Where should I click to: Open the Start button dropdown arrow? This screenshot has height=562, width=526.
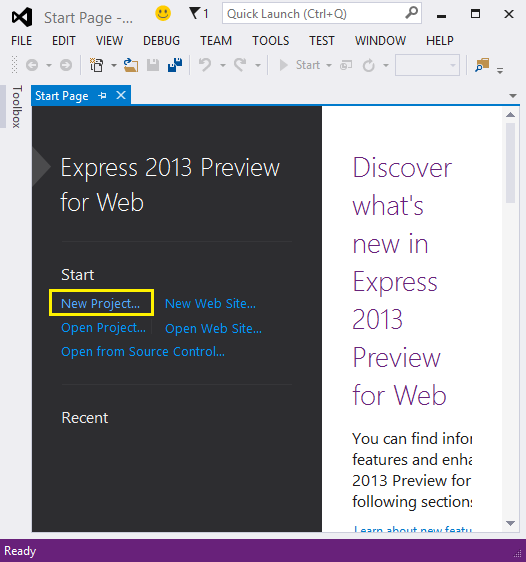[329, 66]
